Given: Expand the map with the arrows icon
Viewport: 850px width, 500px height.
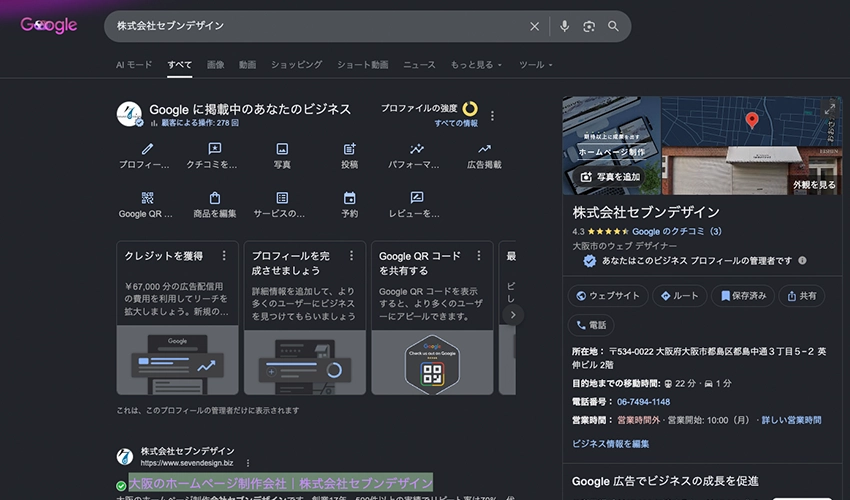Looking at the screenshot, I should point(829,108).
